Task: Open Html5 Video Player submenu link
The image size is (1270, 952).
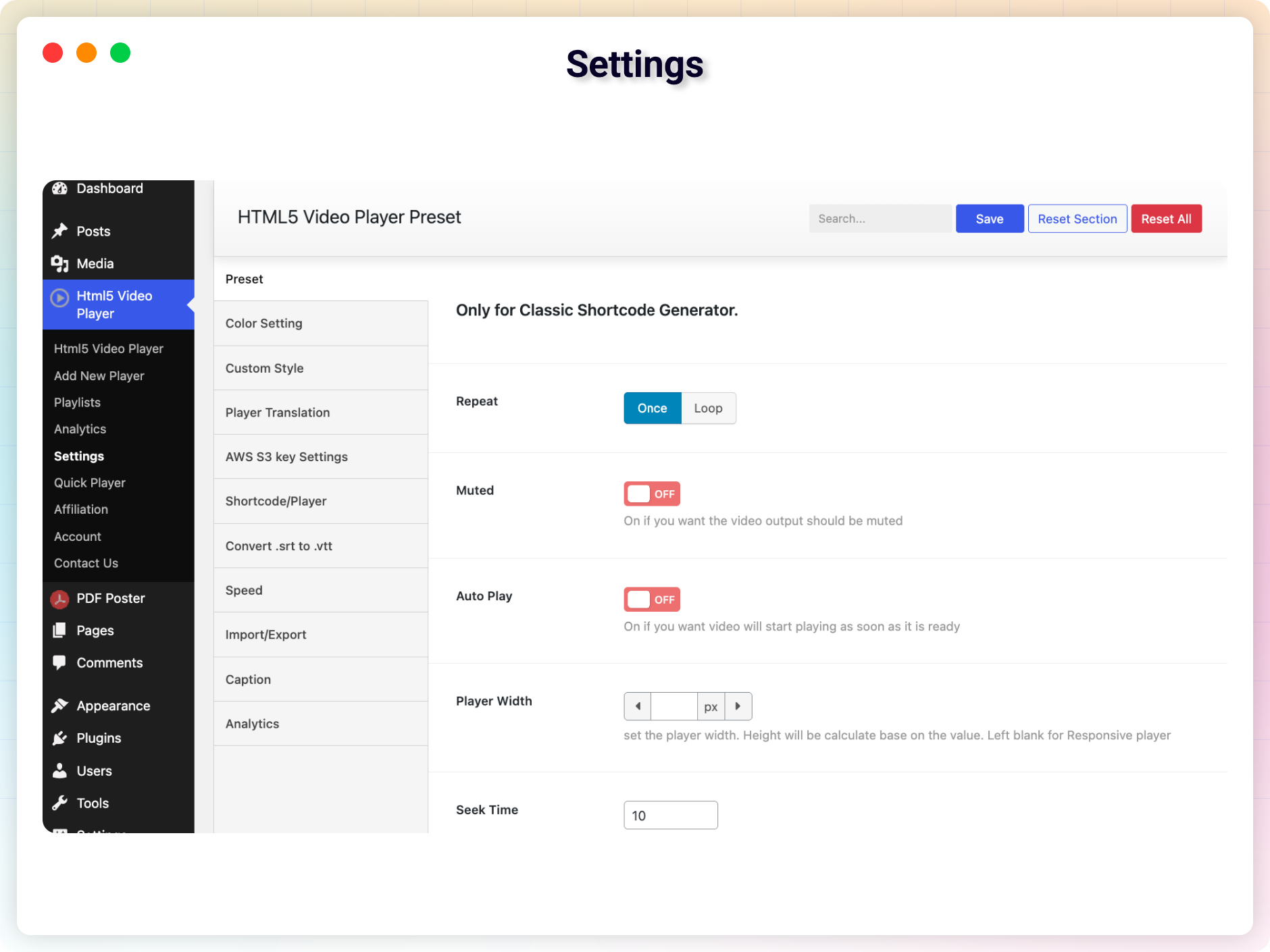Action: [x=109, y=348]
